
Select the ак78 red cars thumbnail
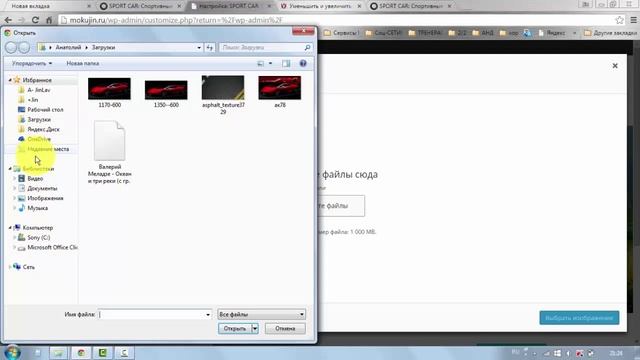tap(280, 88)
